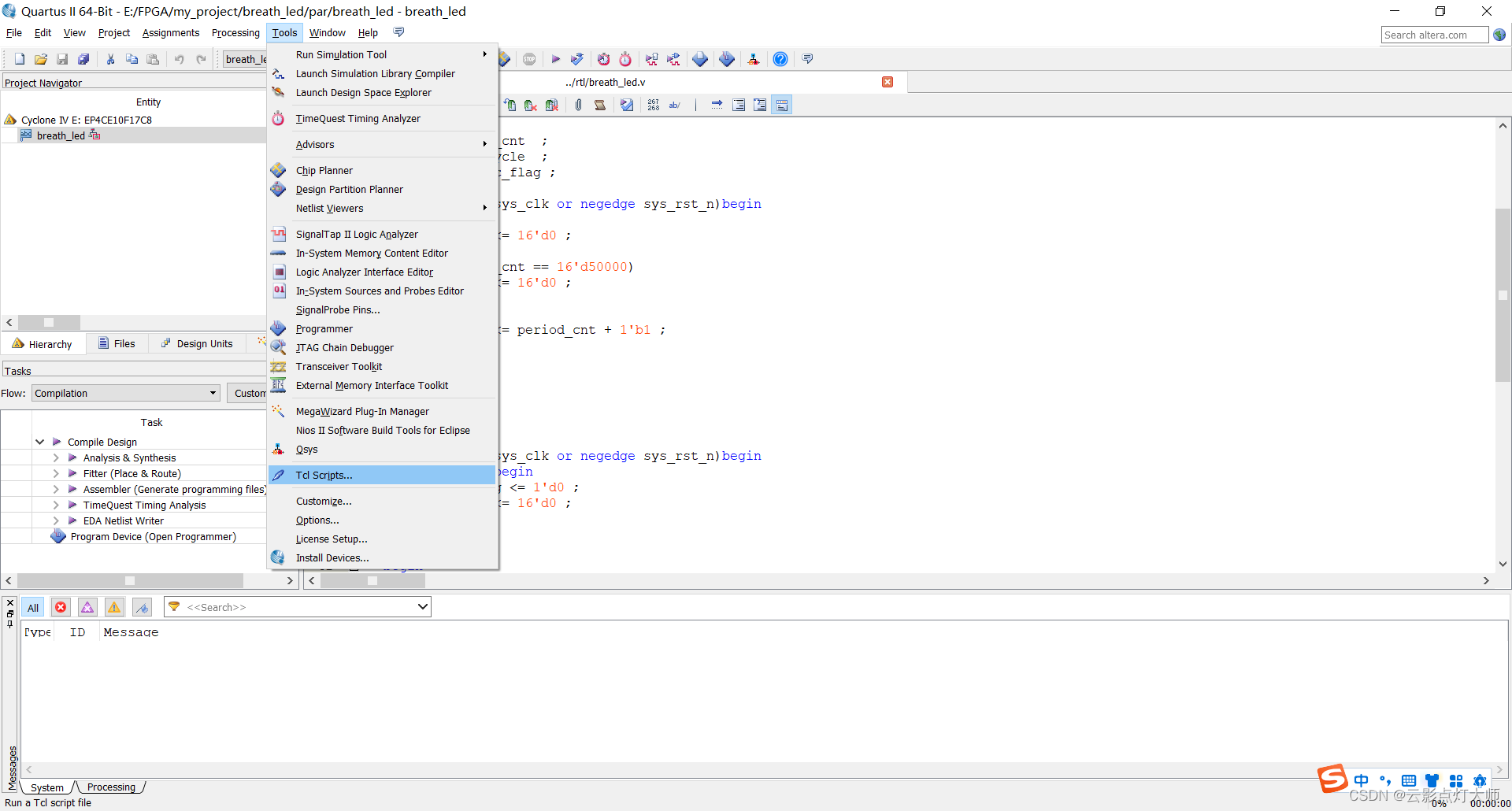
Task: Click the SignalTap II Logic Analyzer icon
Action: 278,234
